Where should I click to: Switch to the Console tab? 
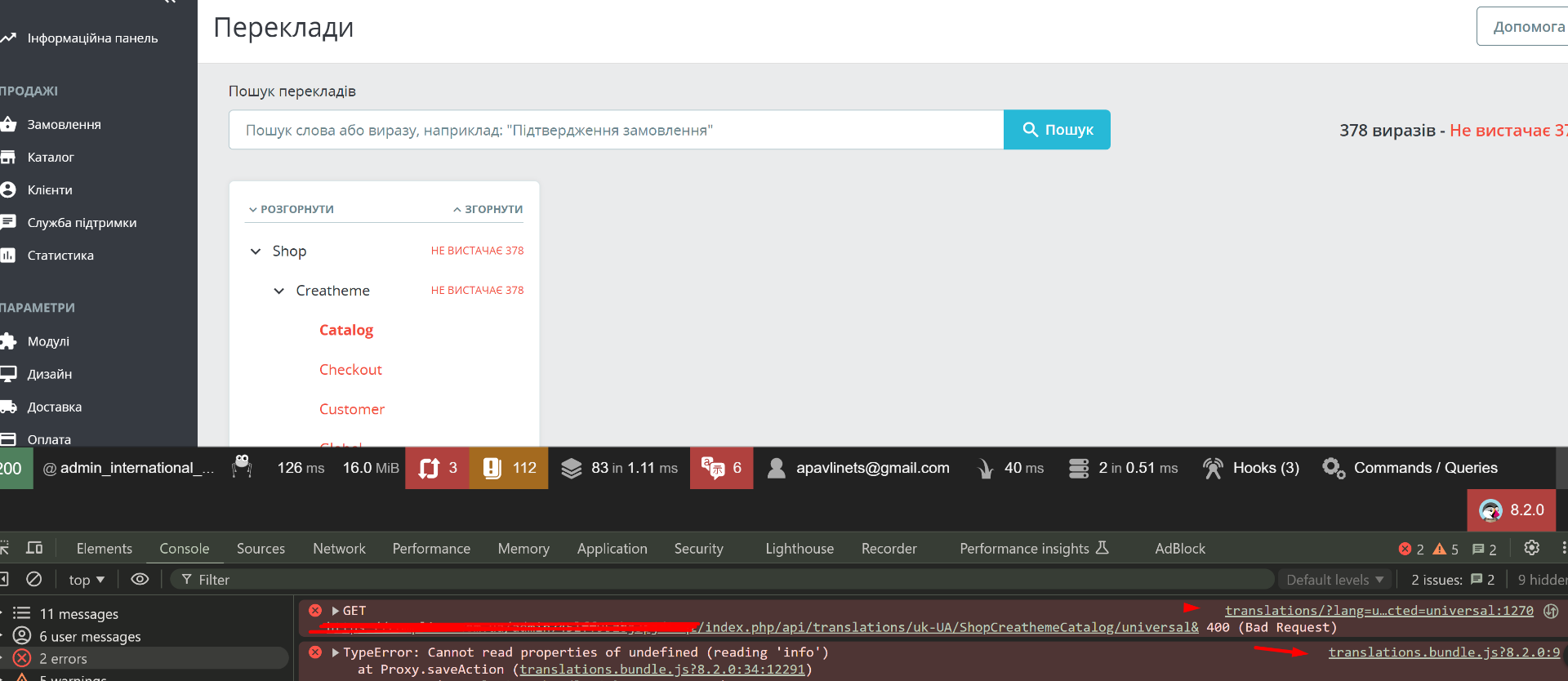(x=185, y=549)
